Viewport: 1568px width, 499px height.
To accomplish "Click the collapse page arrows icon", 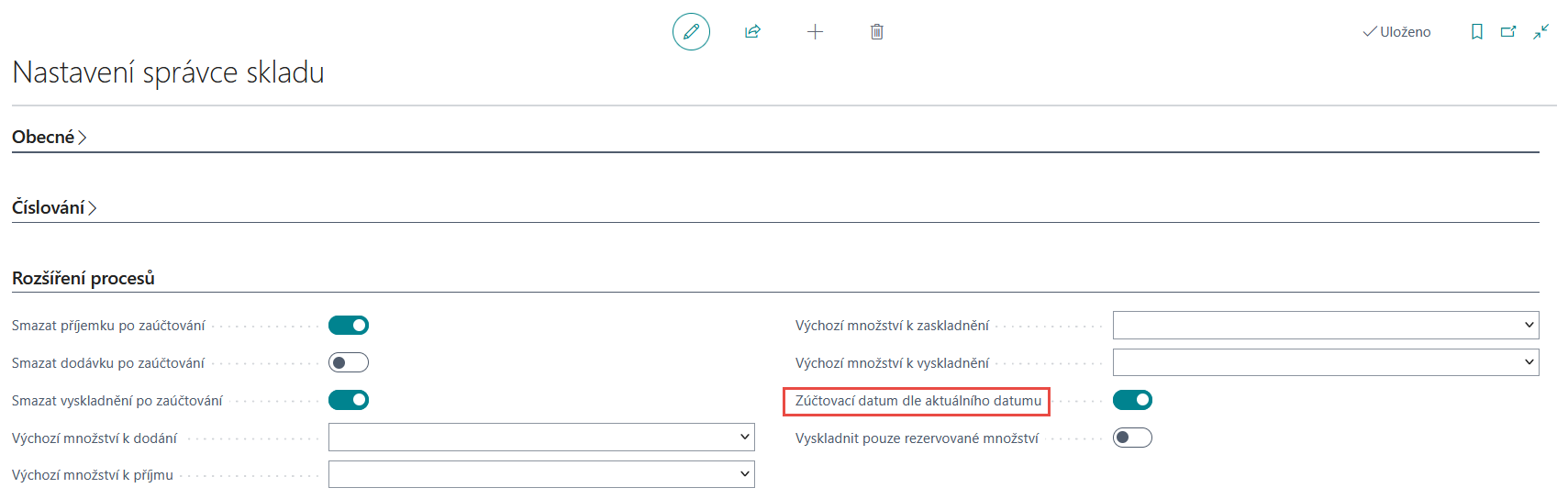I will click(1540, 32).
